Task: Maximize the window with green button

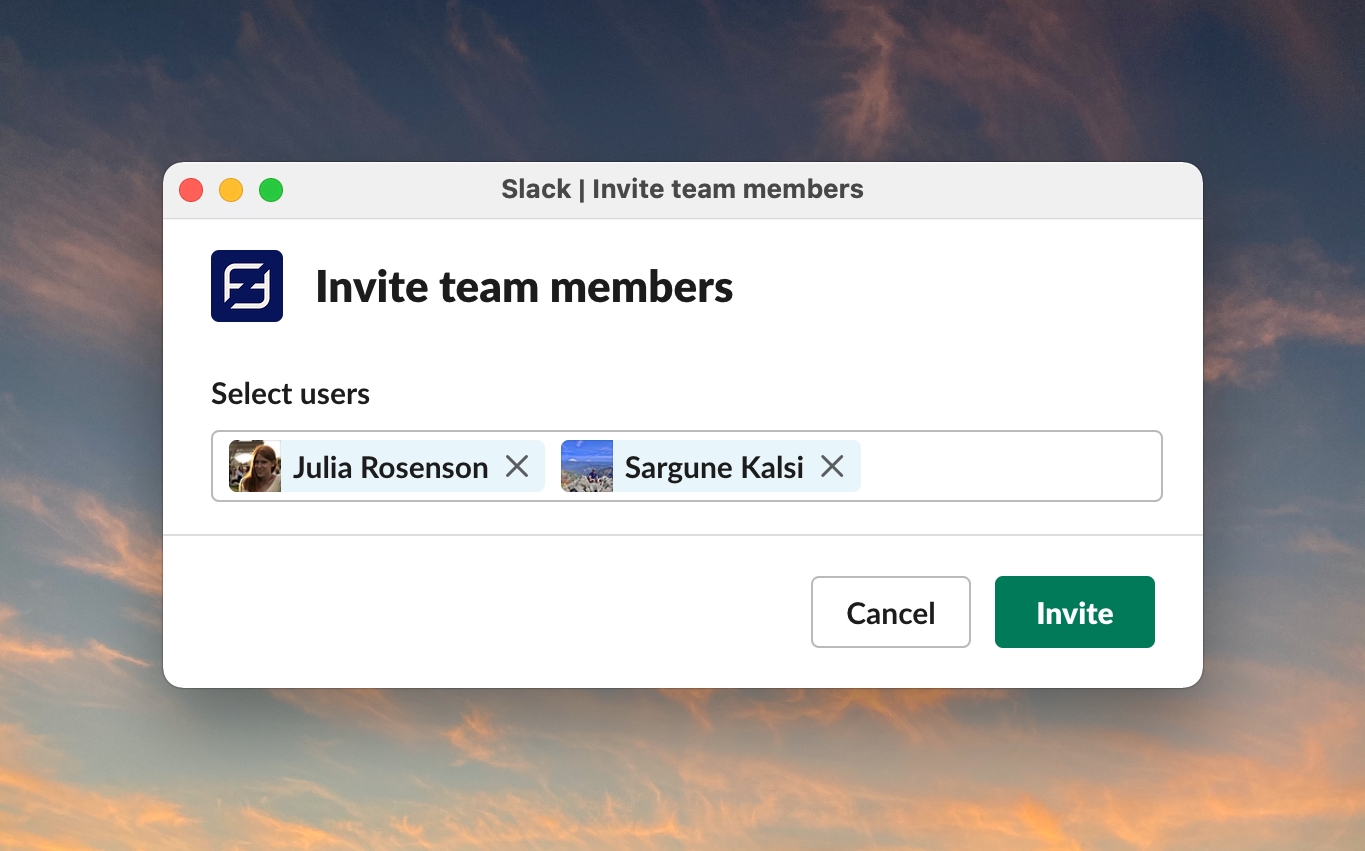Action: point(271,190)
